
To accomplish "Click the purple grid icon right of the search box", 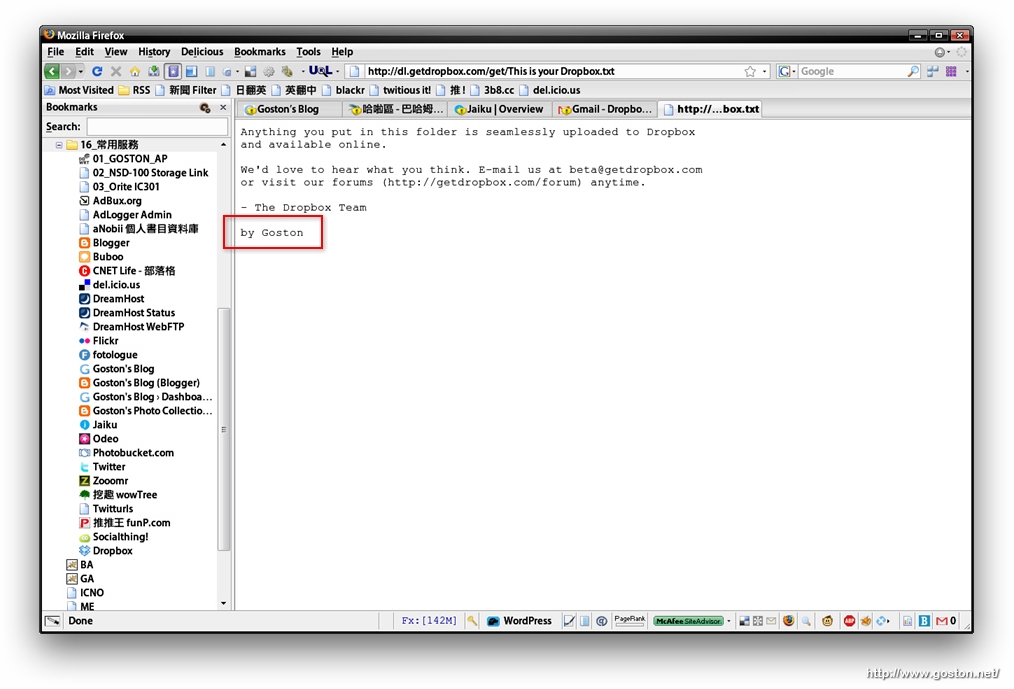I will click(x=951, y=71).
